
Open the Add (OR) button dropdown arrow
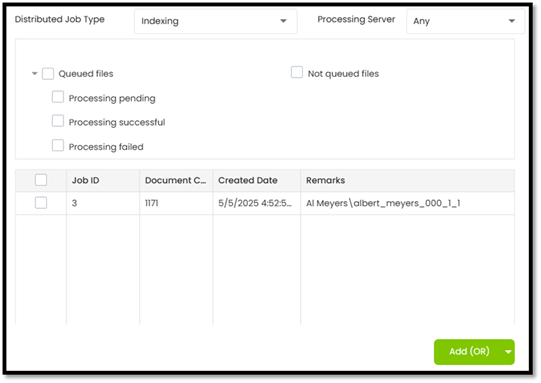(508, 352)
